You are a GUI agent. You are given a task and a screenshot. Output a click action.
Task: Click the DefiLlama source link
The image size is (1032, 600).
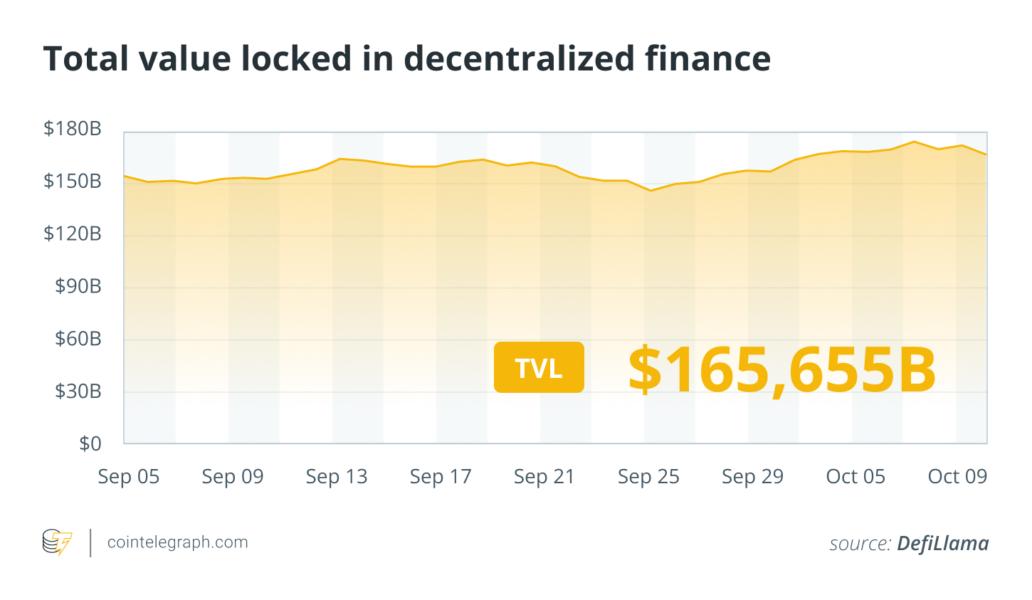pyautogui.click(x=941, y=544)
